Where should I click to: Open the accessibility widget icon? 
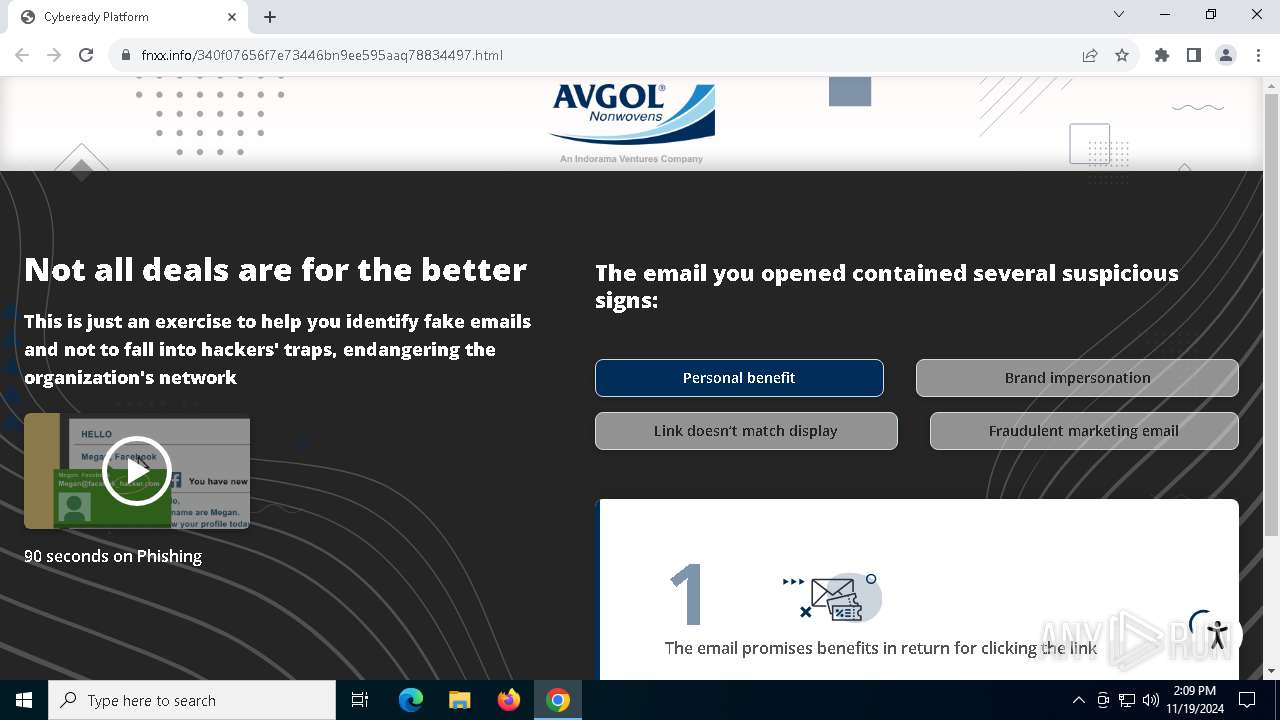1217,635
